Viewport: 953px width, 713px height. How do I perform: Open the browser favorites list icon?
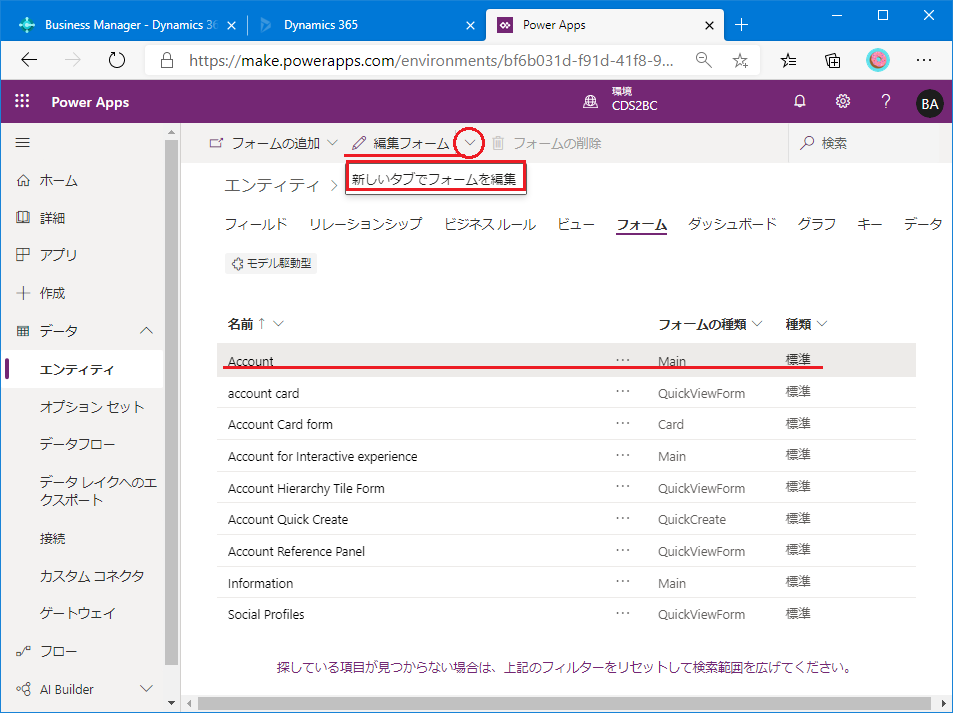pyautogui.click(x=788, y=60)
